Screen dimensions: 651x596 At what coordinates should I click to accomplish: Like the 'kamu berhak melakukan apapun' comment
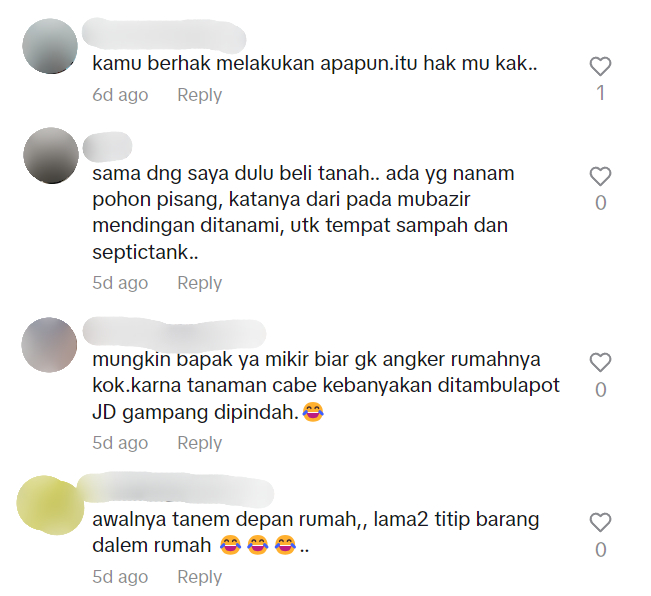tap(600, 66)
